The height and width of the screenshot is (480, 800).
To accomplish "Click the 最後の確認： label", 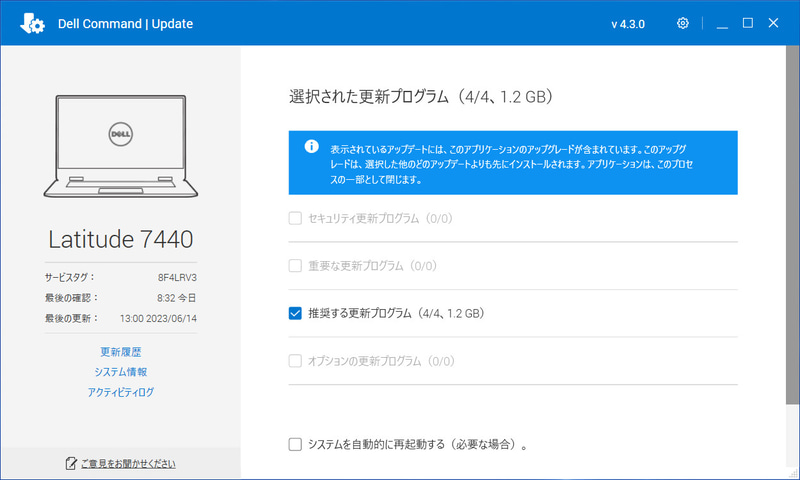I will 71,298.
